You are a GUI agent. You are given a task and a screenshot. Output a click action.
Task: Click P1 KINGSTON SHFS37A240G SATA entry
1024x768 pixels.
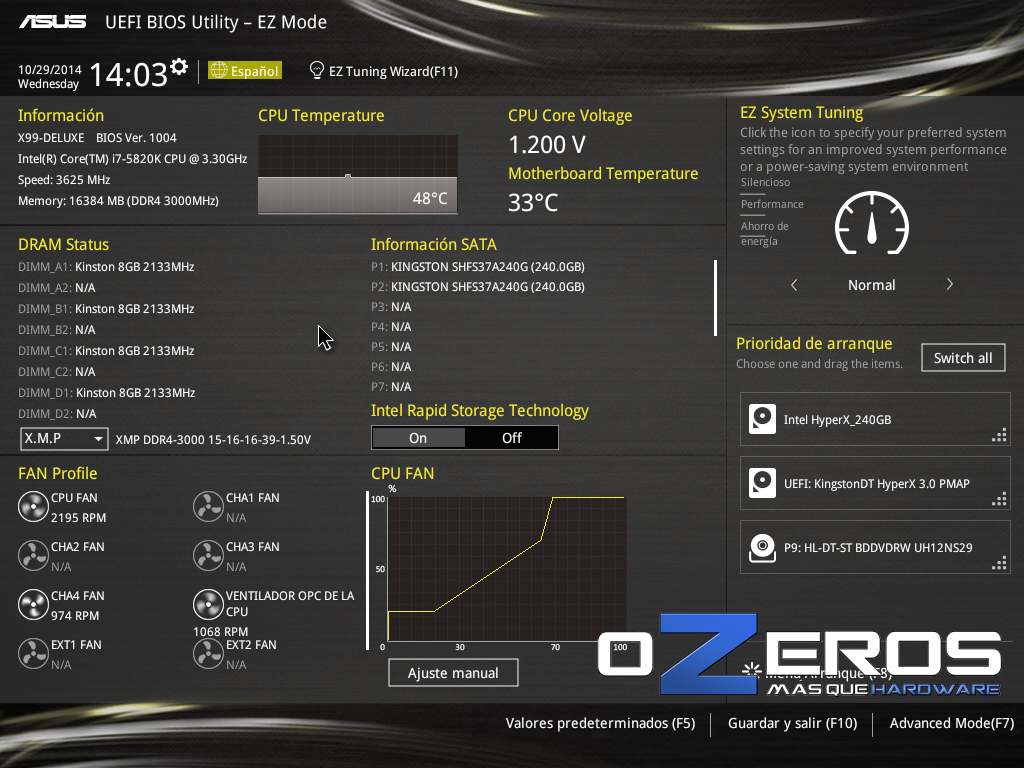(478, 266)
